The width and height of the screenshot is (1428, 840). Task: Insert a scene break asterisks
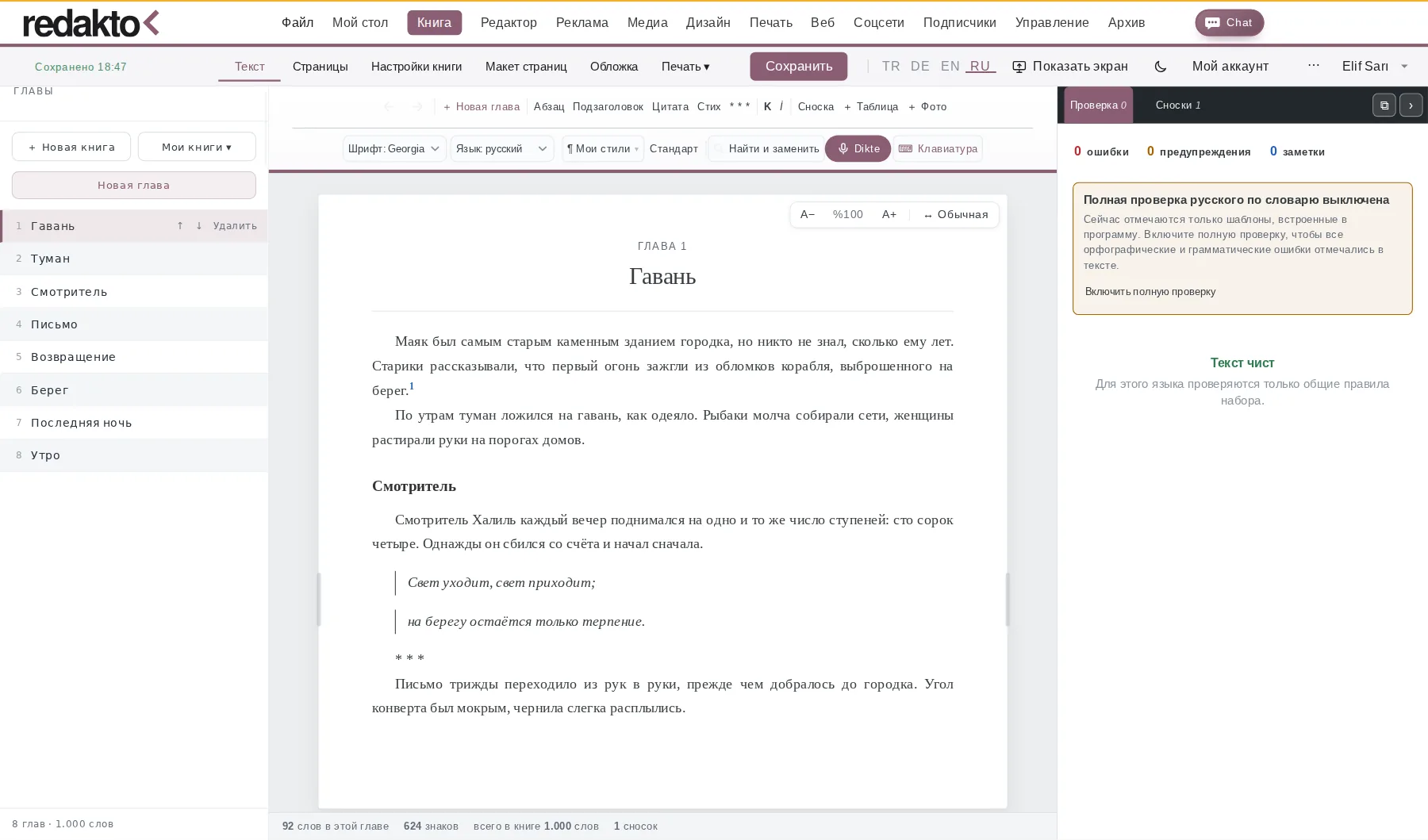pos(739,106)
